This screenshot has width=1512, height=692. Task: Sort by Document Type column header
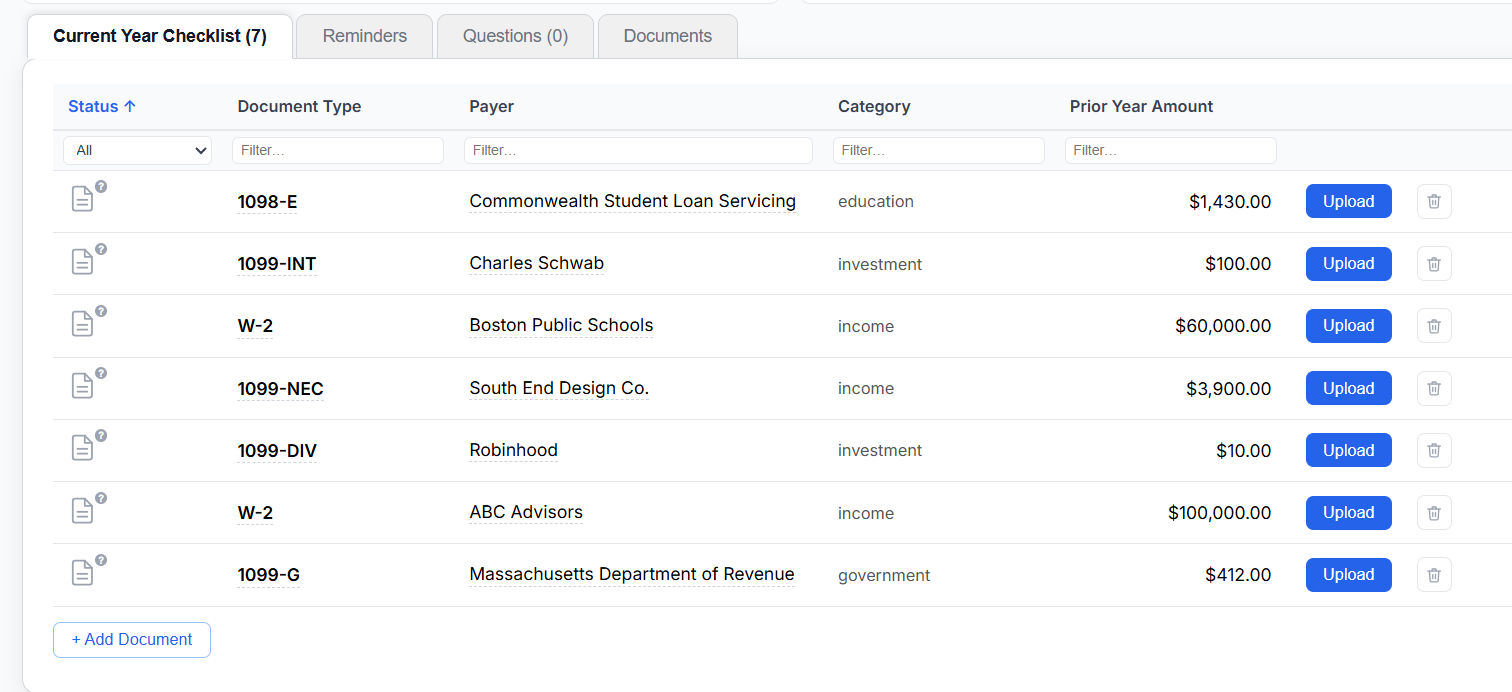click(x=299, y=106)
